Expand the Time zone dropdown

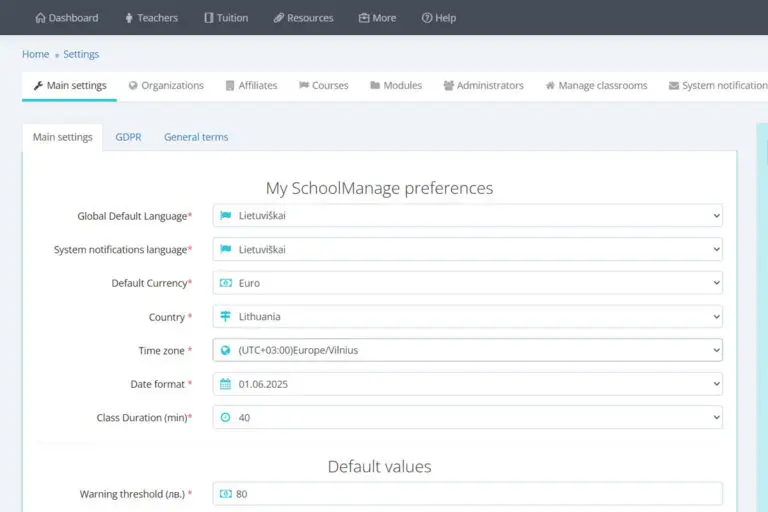[x=468, y=350]
